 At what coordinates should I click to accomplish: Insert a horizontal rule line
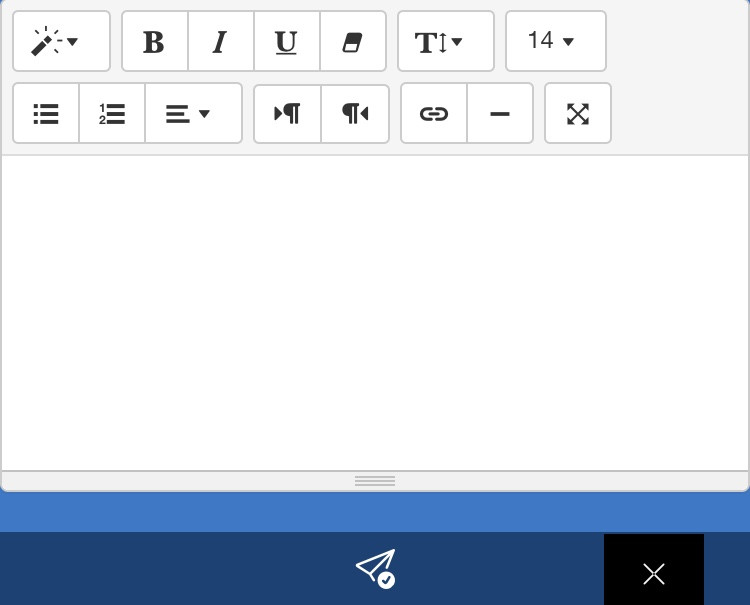[x=500, y=114]
